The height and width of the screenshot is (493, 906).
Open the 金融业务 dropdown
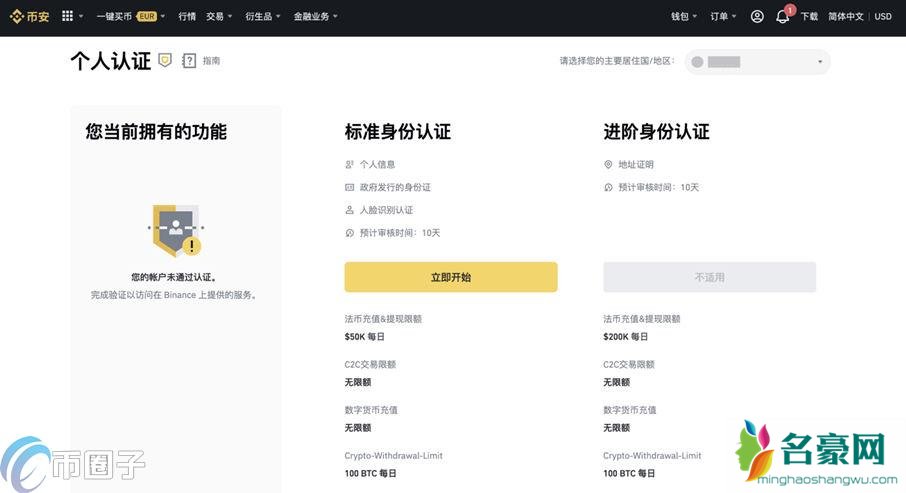[x=315, y=16]
